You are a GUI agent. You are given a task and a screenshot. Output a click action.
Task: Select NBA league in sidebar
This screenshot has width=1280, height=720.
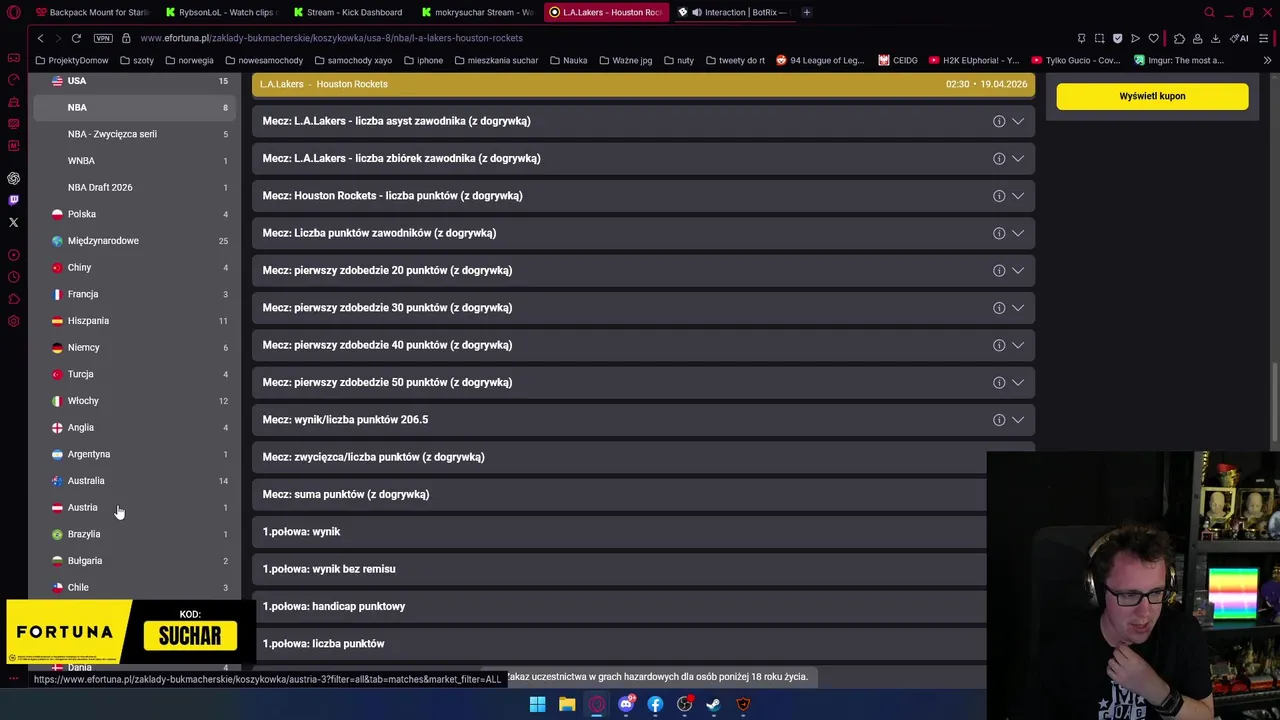pyautogui.click(x=134, y=107)
